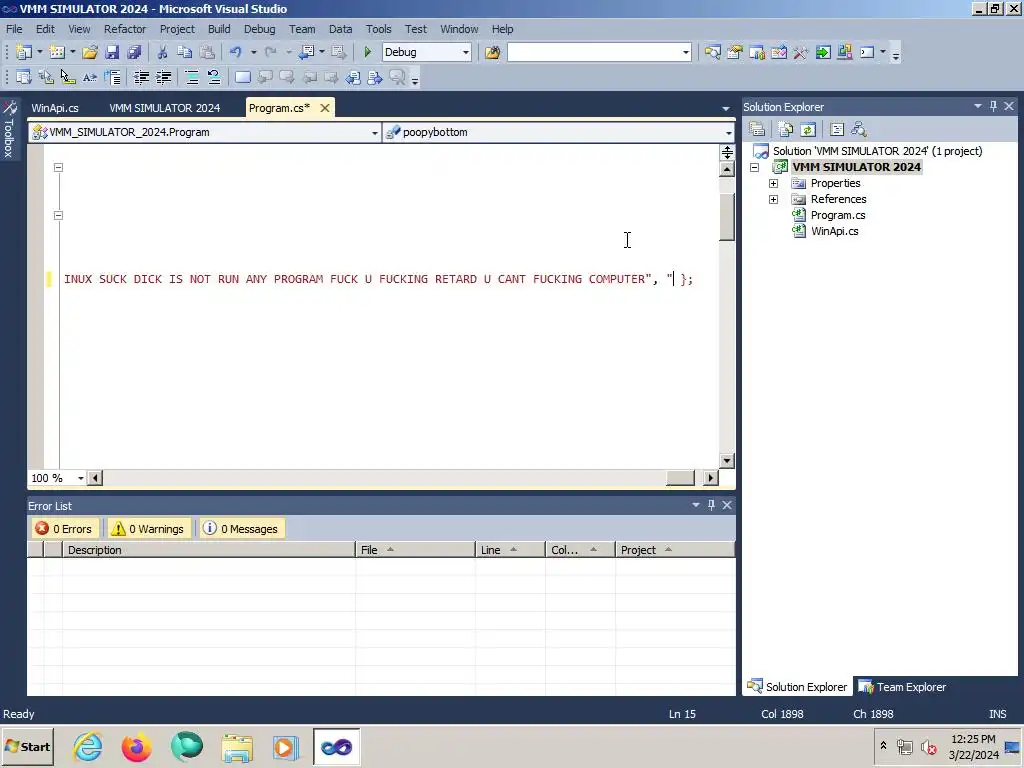Toggle a bookmark on the current line
This screenshot has height=768, width=1024.
click(243, 78)
